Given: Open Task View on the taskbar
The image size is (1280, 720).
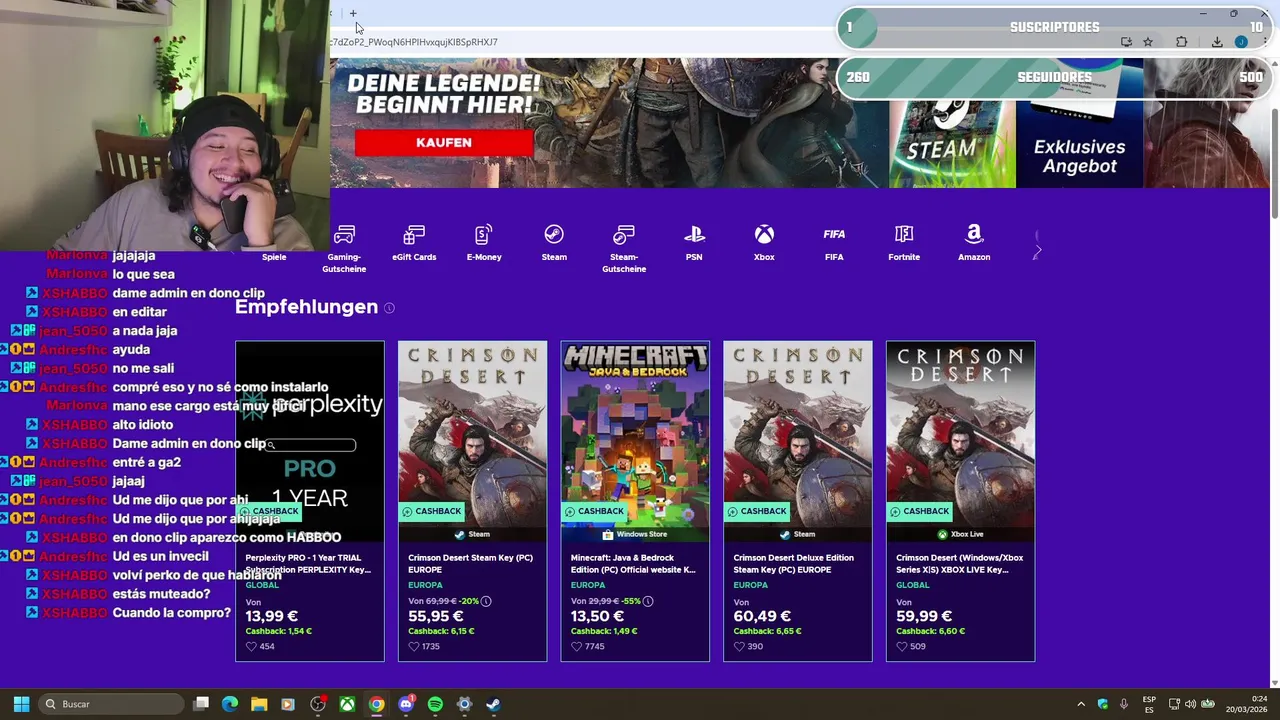Looking at the screenshot, I should [x=201, y=704].
